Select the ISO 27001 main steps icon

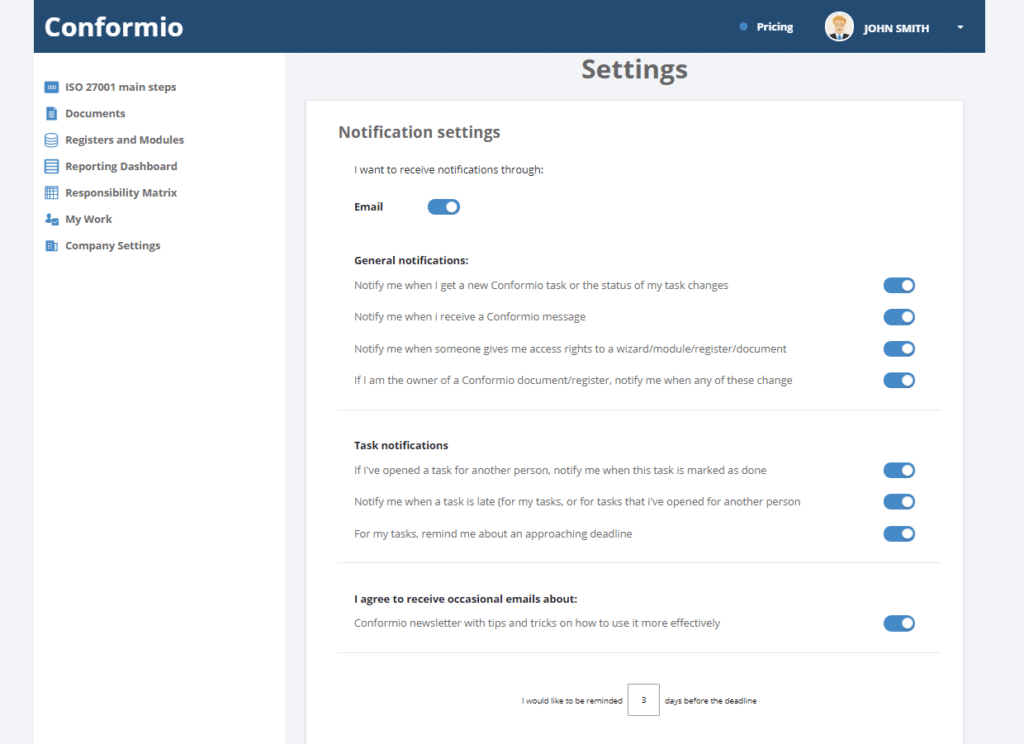(52, 87)
